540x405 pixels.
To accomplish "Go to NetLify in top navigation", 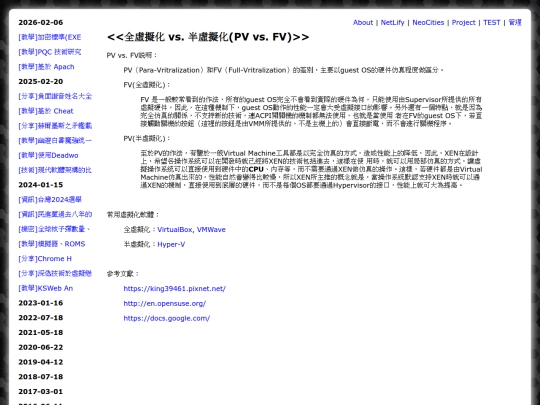I will (x=392, y=22).
